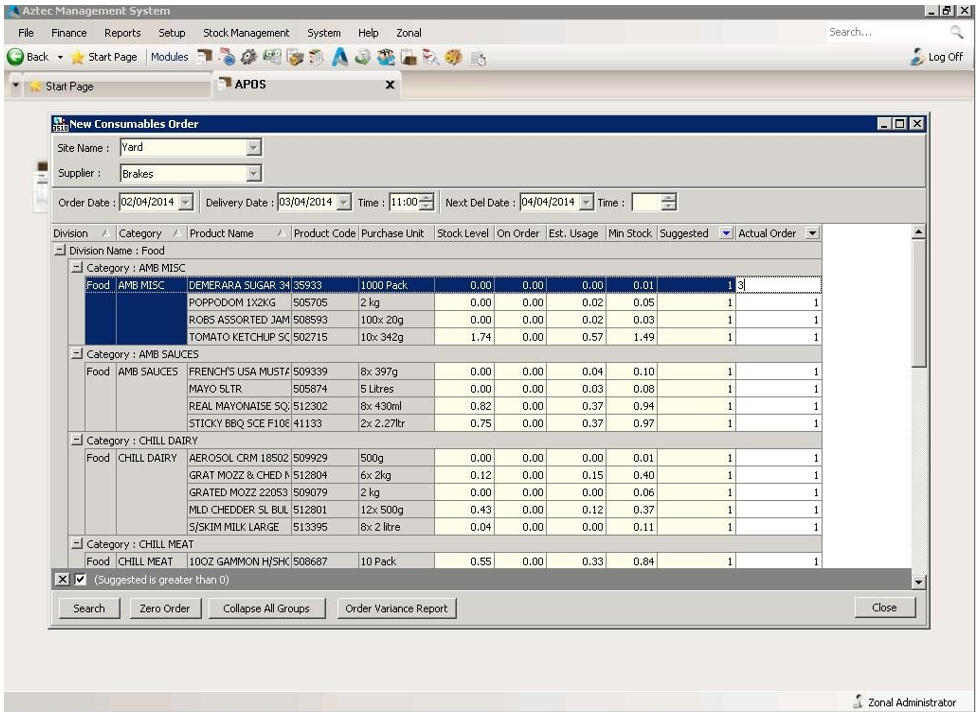Open the Stock Management menu
The image size is (976, 712).
click(x=246, y=33)
